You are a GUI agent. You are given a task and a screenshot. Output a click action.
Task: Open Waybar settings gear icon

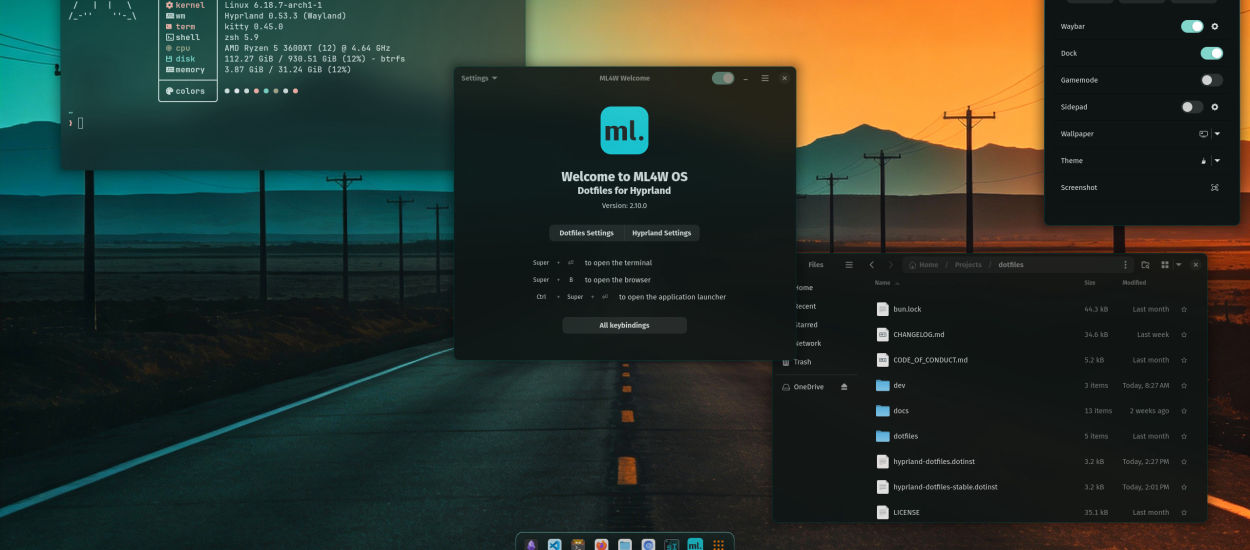click(x=1215, y=27)
